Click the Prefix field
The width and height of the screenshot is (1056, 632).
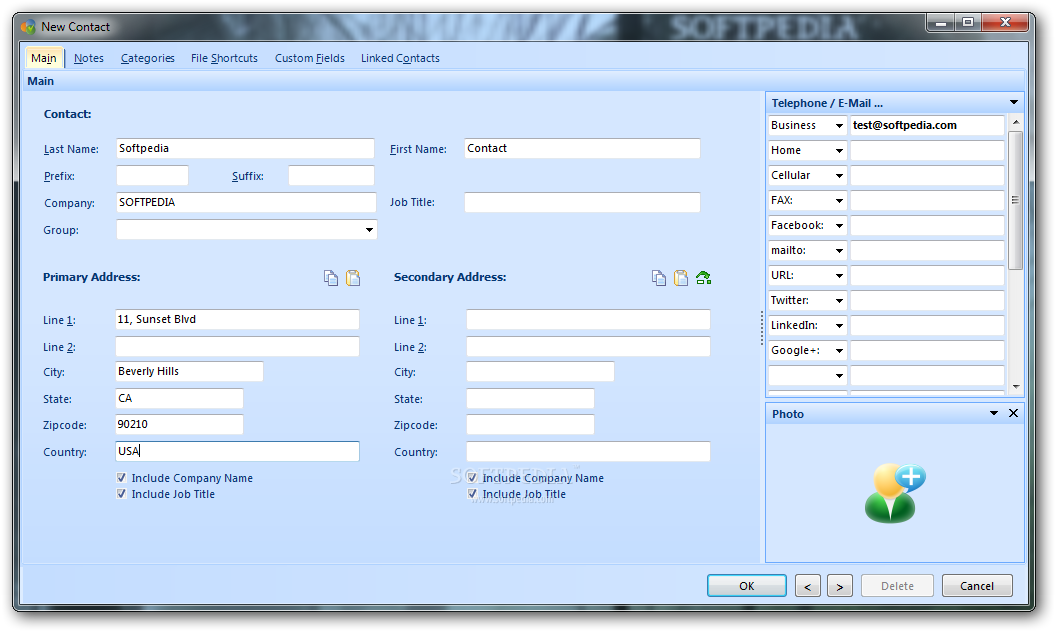pyautogui.click(x=152, y=176)
